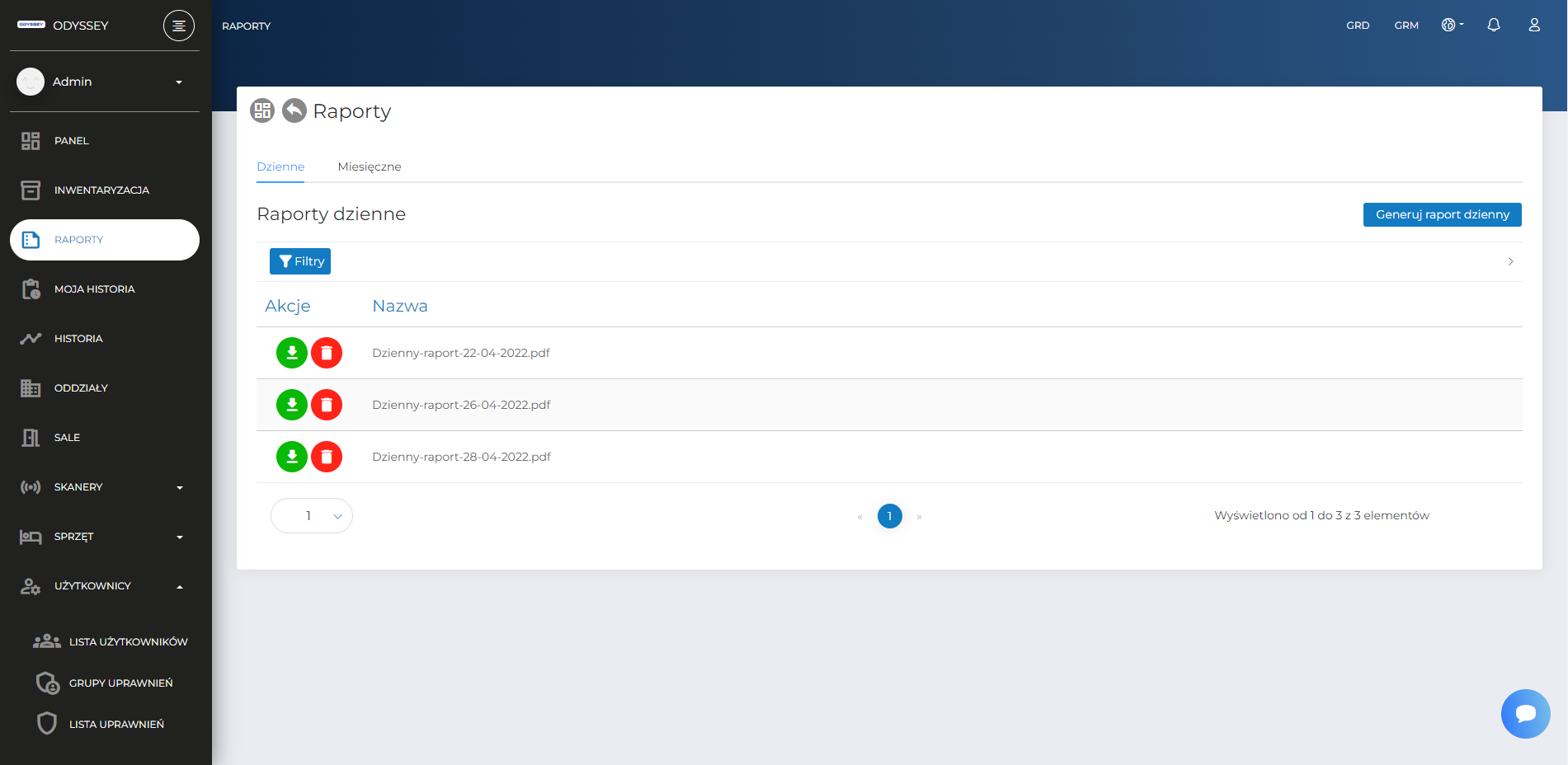
Task: Click the Historia chart line icon
Action: click(x=31, y=339)
